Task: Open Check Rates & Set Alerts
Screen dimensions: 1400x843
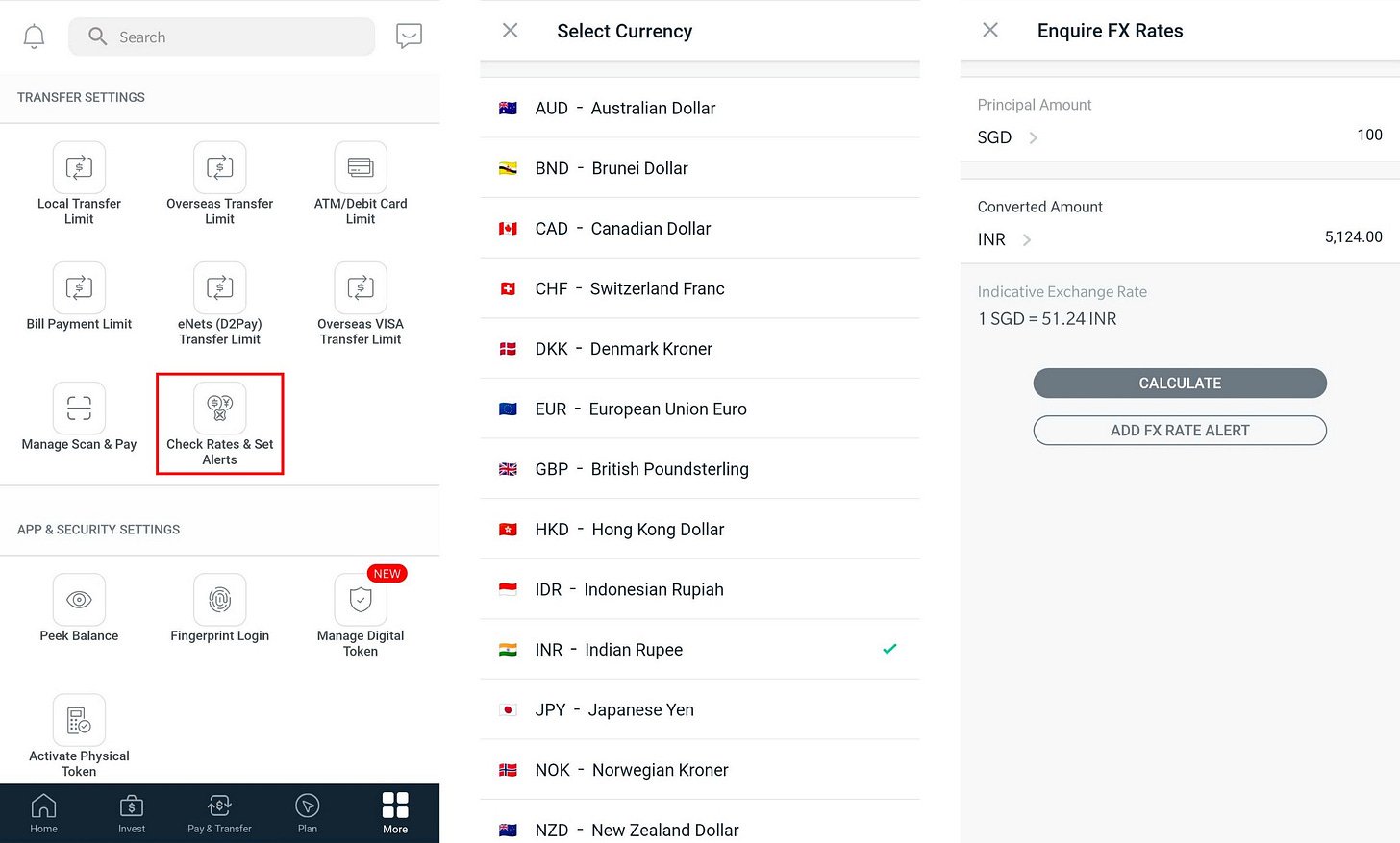Action: pyautogui.click(x=219, y=424)
